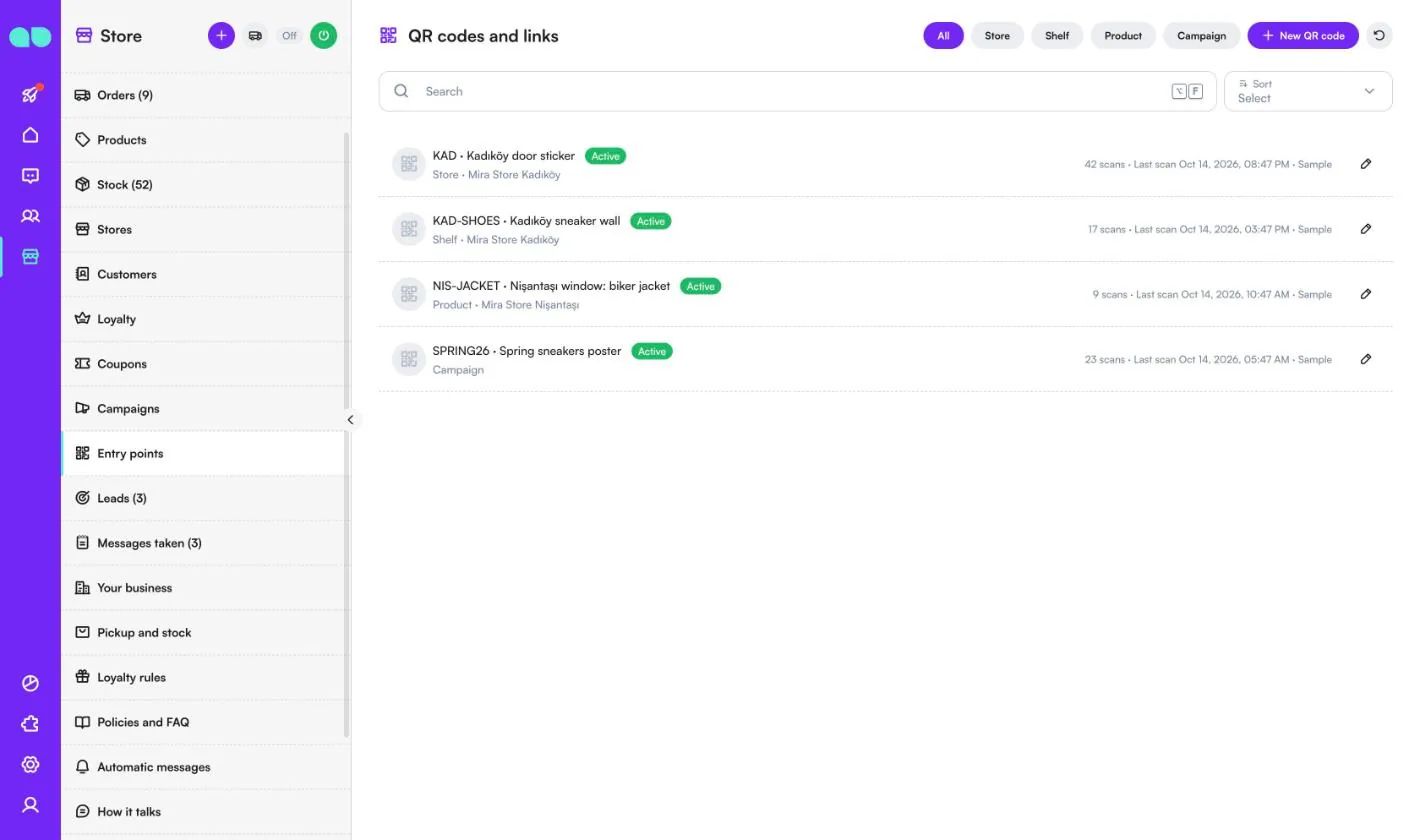Viewport: 1420px width, 840px height.
Task: Click the app logo at top of rail
Action: tap(30, 37)
